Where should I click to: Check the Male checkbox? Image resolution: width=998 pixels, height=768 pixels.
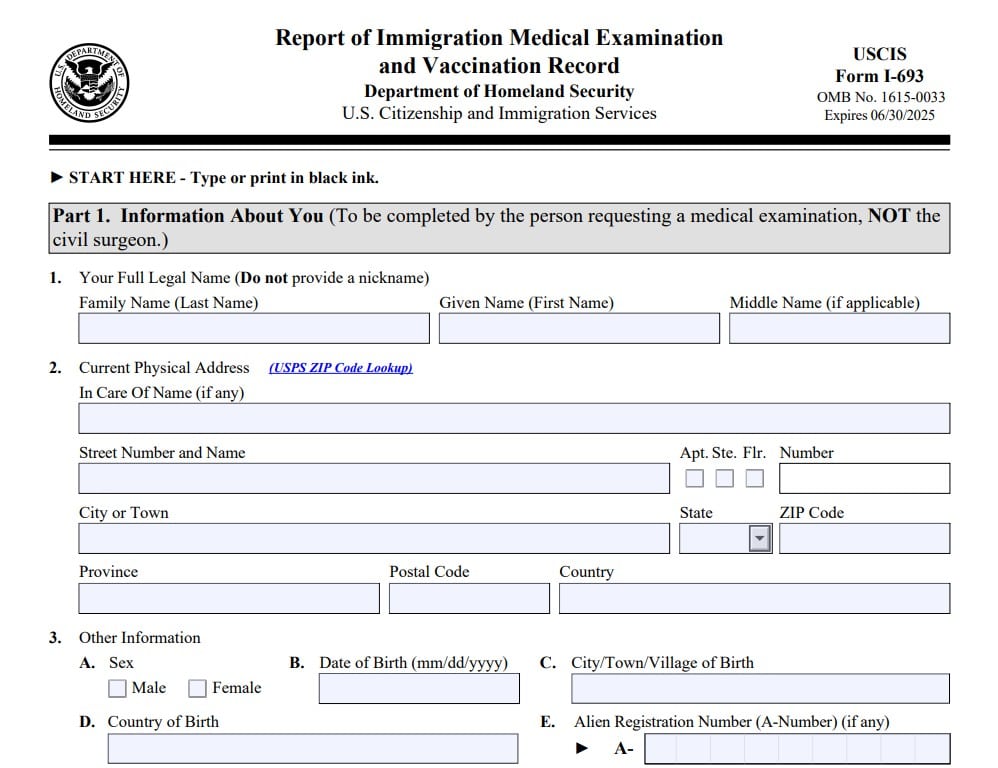click(117, 688)
